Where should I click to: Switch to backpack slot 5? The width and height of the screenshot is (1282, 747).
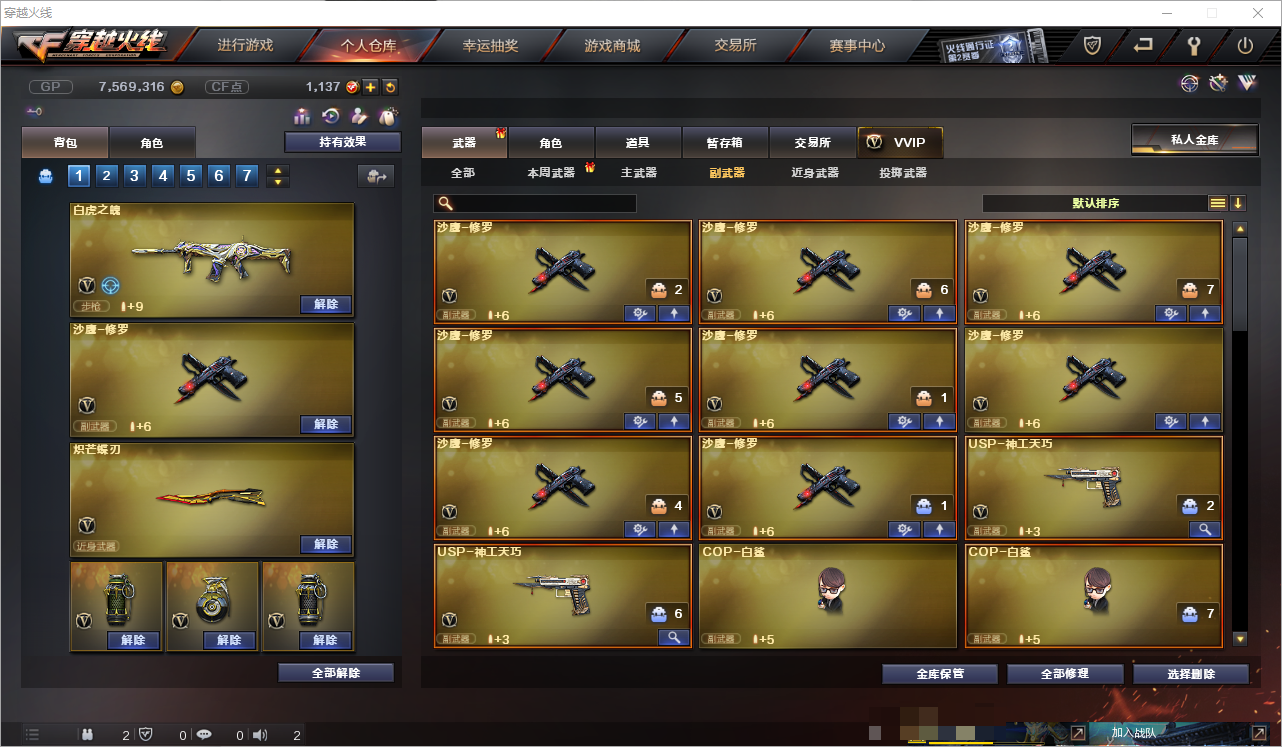pyautogui.click(x=191, y=176)
